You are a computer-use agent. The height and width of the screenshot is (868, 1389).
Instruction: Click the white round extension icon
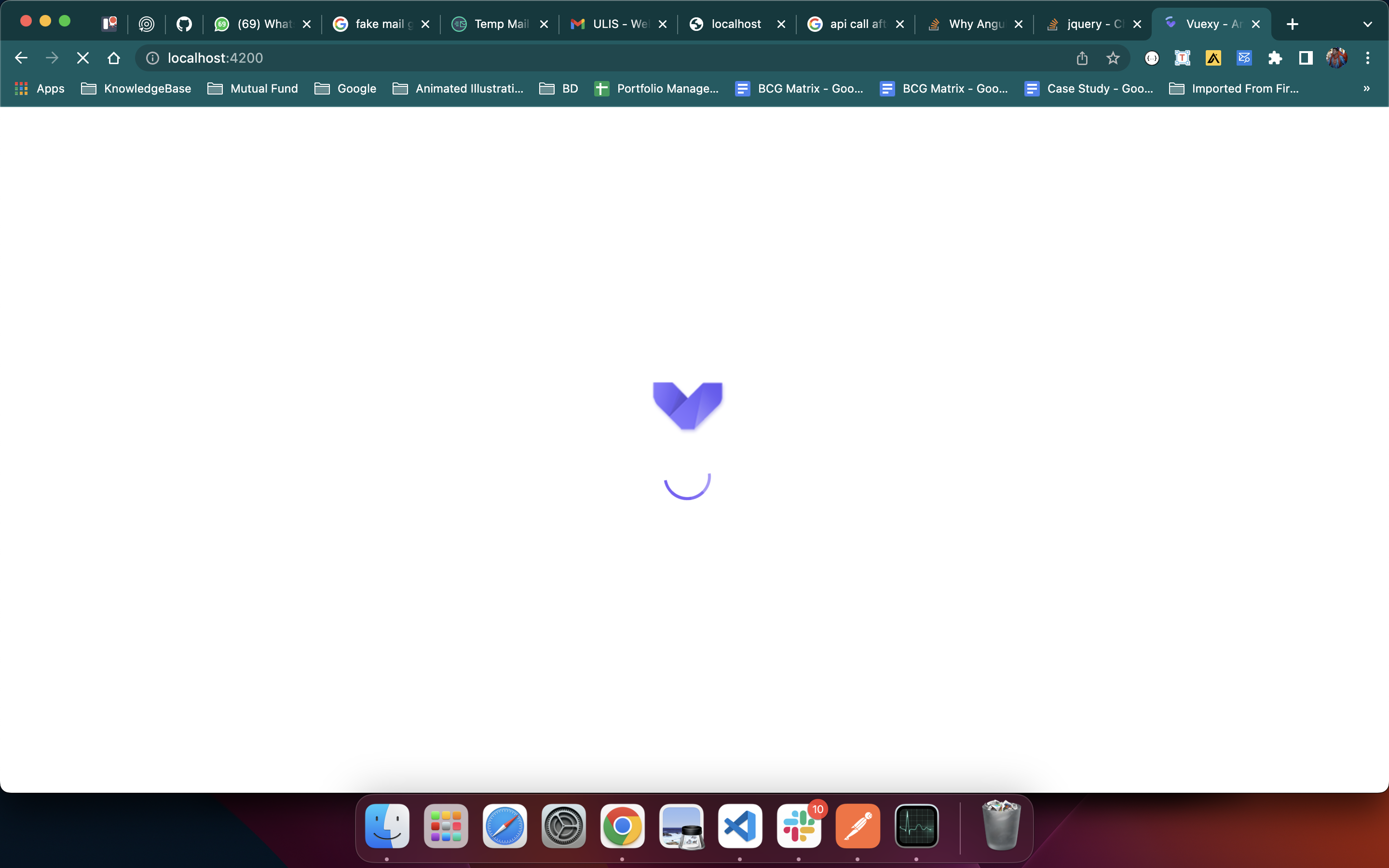pyautogui.click(x=1151, y=58)
